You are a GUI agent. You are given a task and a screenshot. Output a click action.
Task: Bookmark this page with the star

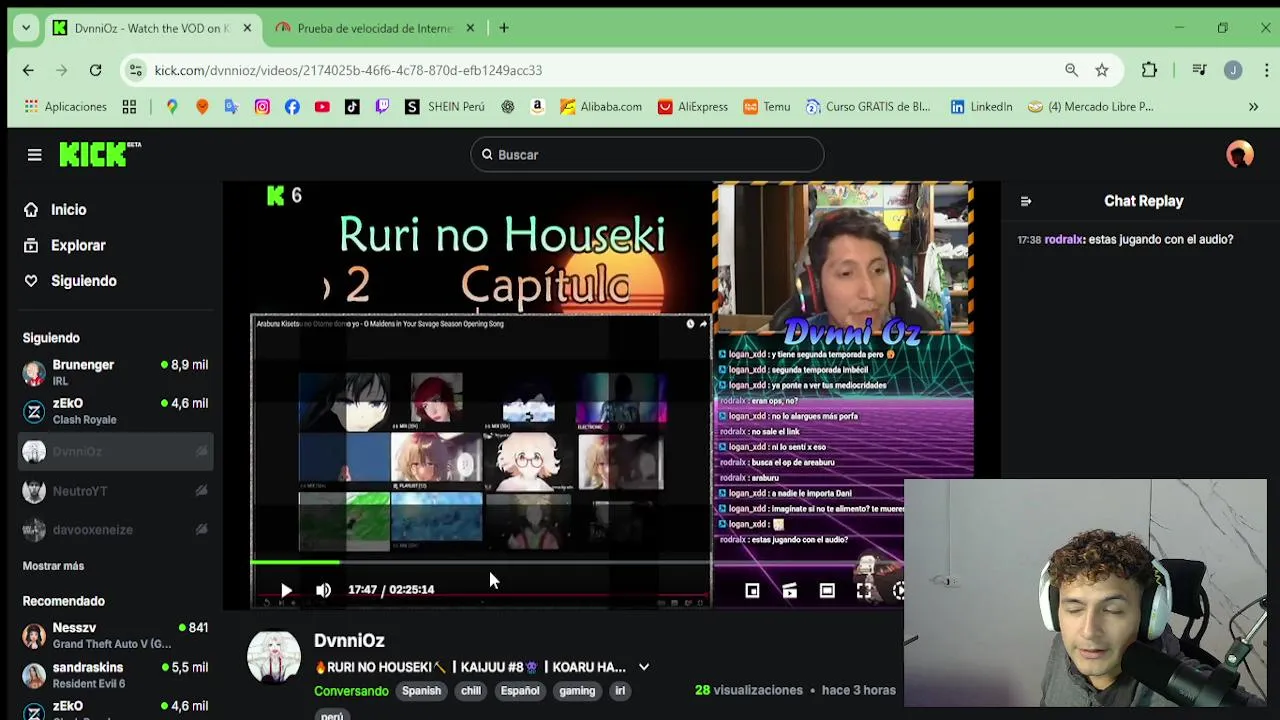pos(1101,70)
